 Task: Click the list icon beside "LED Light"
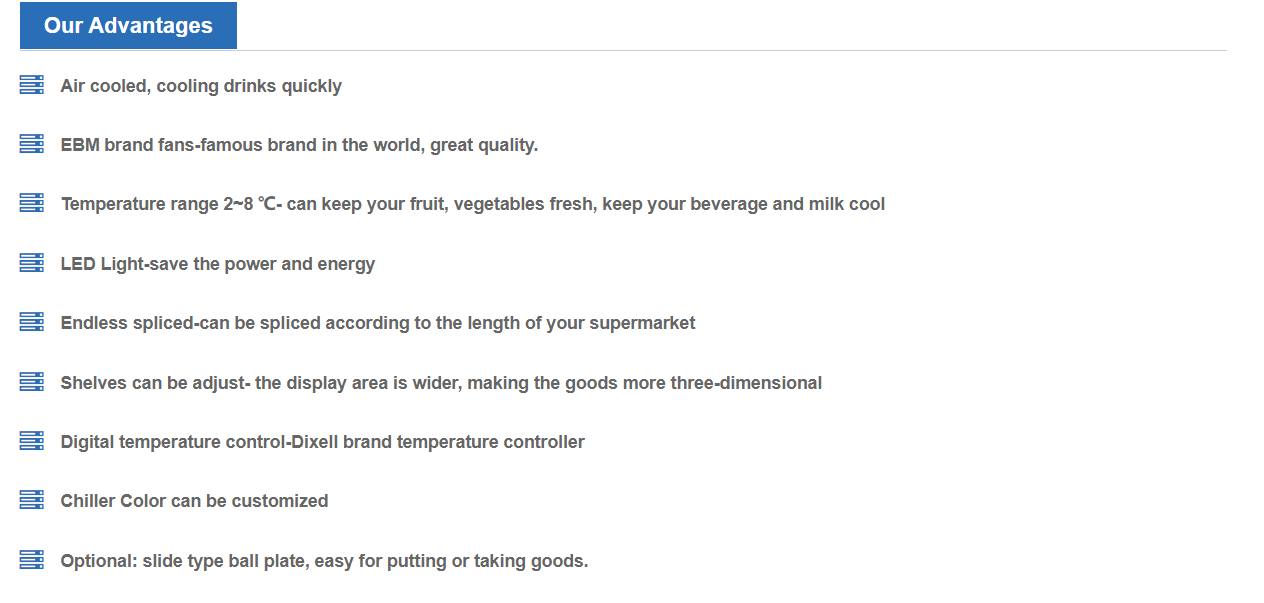(x=32, y=263)
